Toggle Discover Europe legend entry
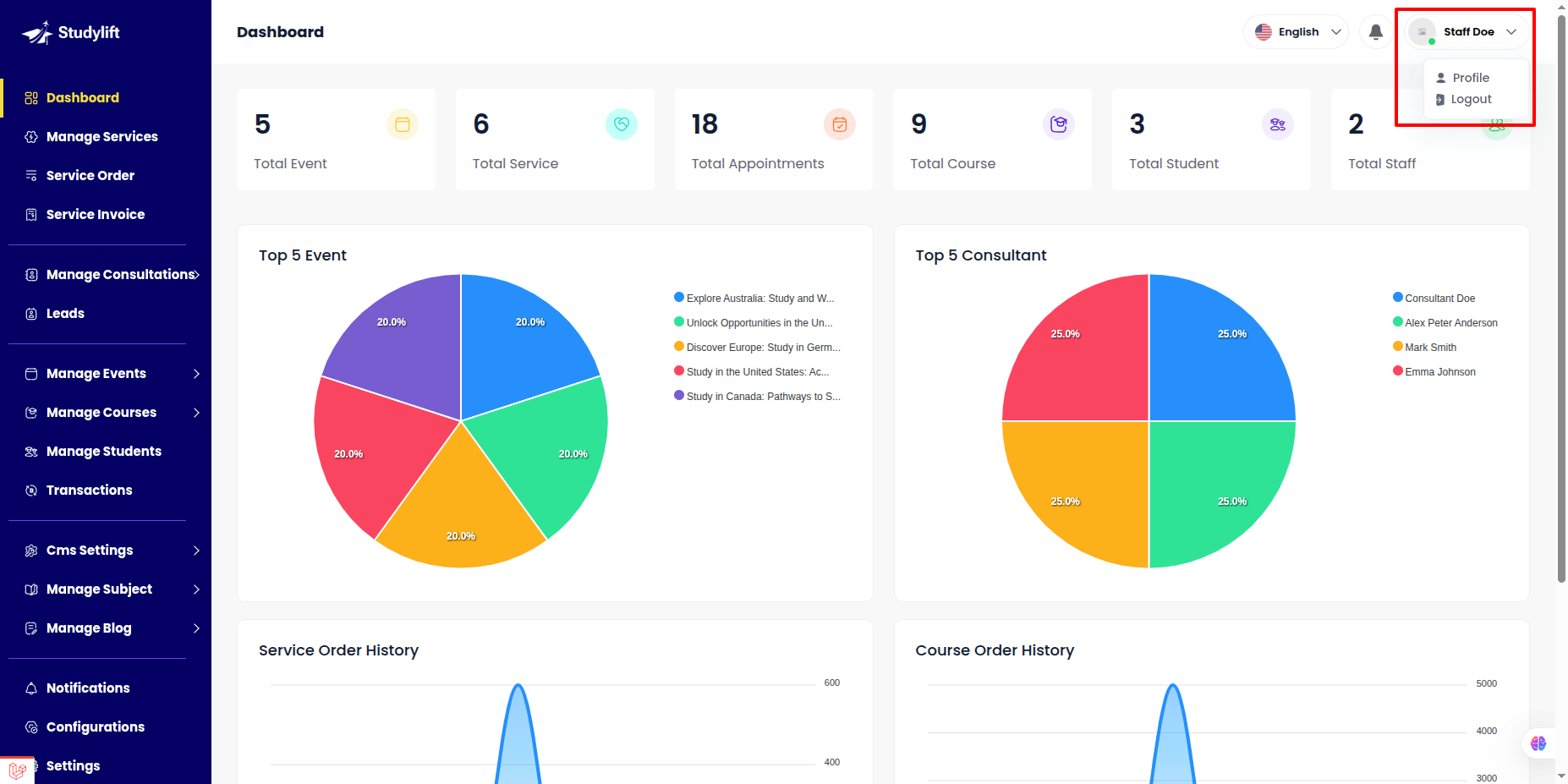The image size is (1568, 784). click(757, 347)
